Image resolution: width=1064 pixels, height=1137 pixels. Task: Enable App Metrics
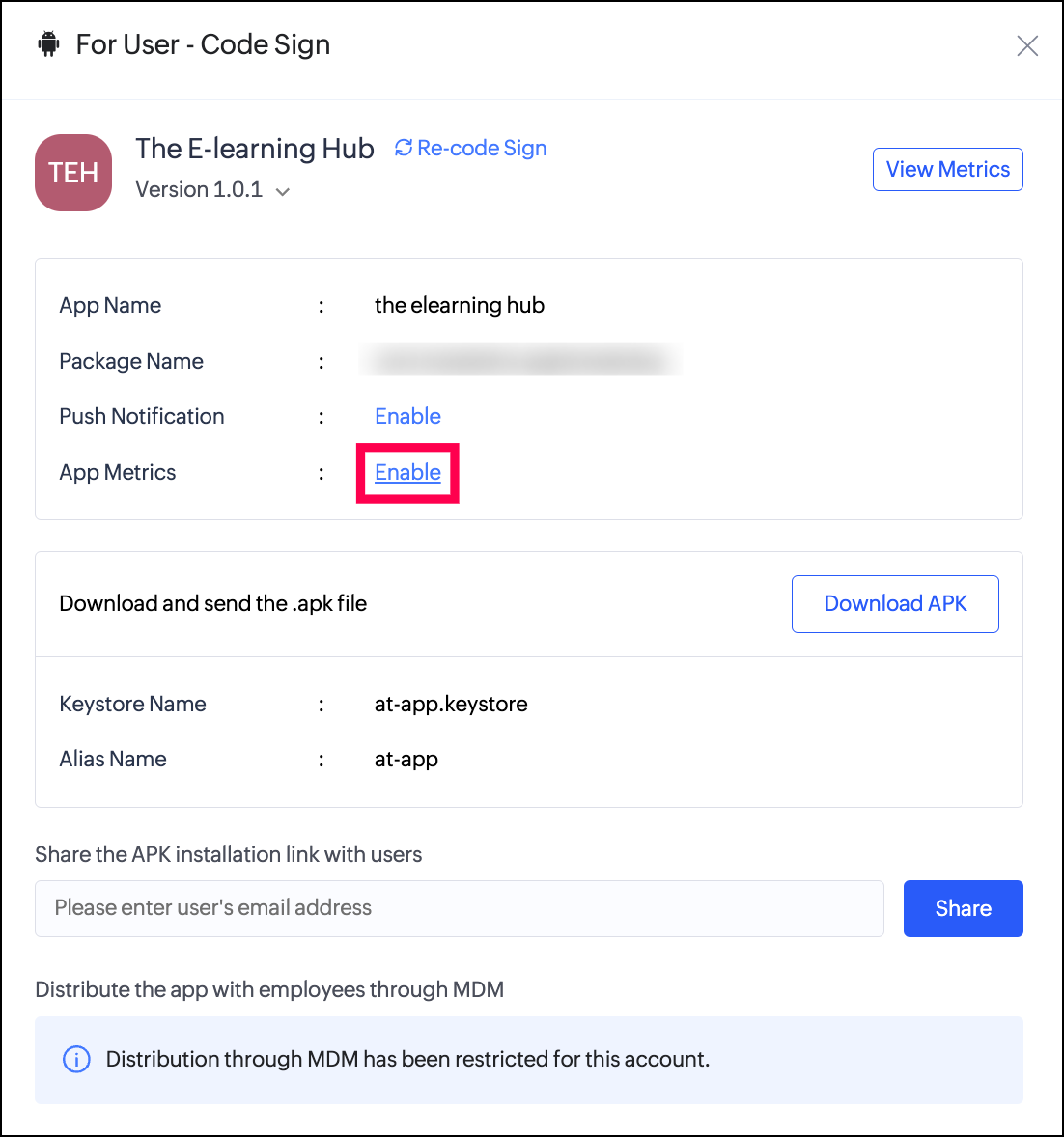pyautogui.click(x=407, y=472)
